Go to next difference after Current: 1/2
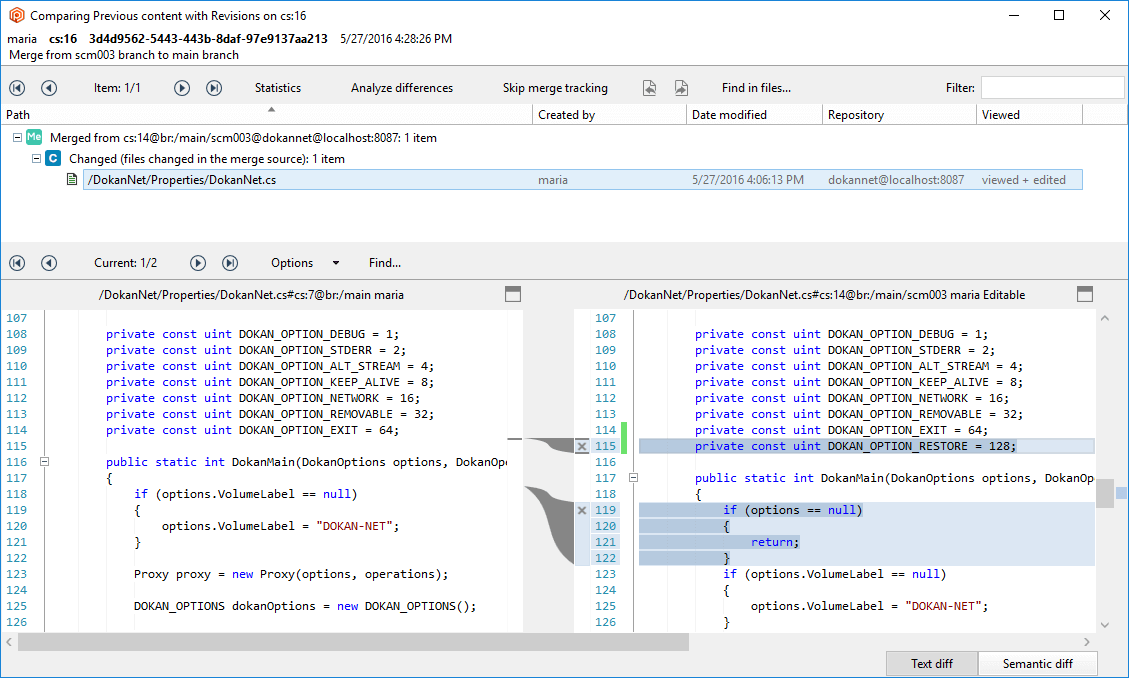The height and width of the screenshot is (678, 1129). coord(198,263)
